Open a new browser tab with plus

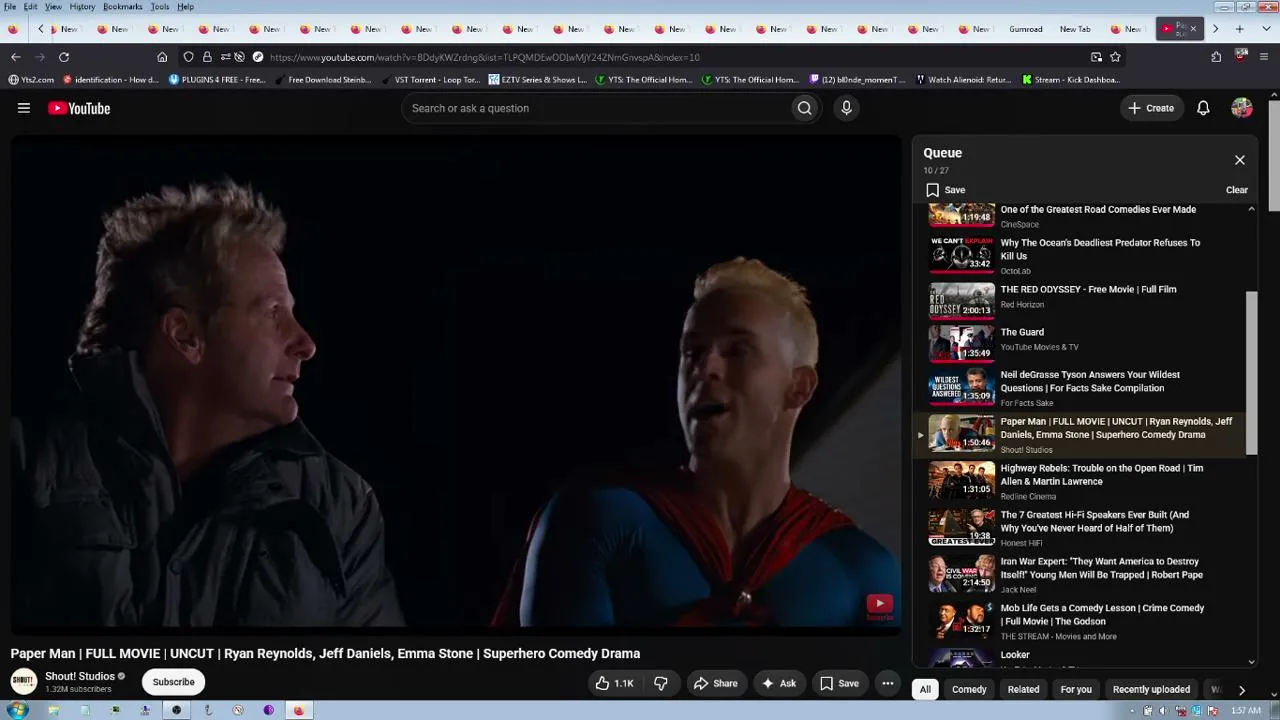[x=1239, y=29]
